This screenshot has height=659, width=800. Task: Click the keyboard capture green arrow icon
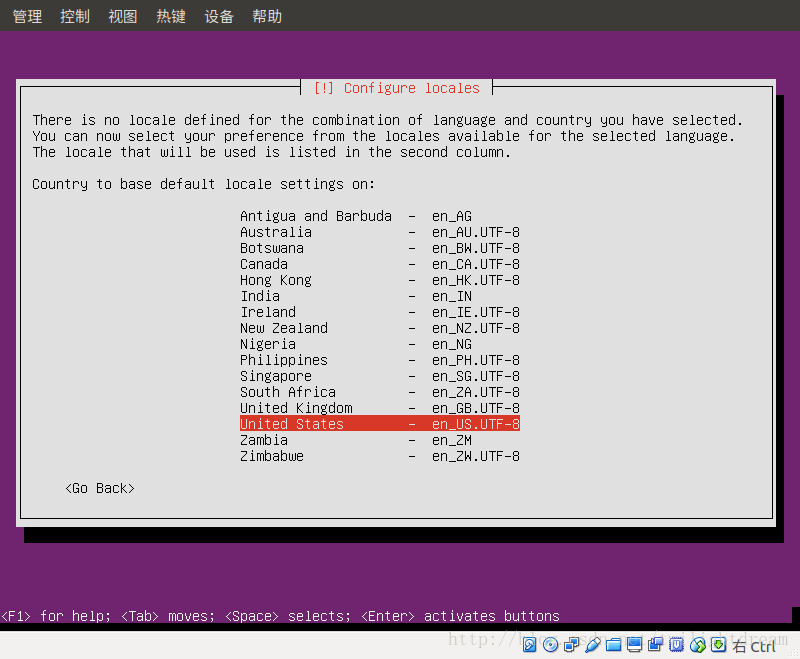click(x=718, y=645)
